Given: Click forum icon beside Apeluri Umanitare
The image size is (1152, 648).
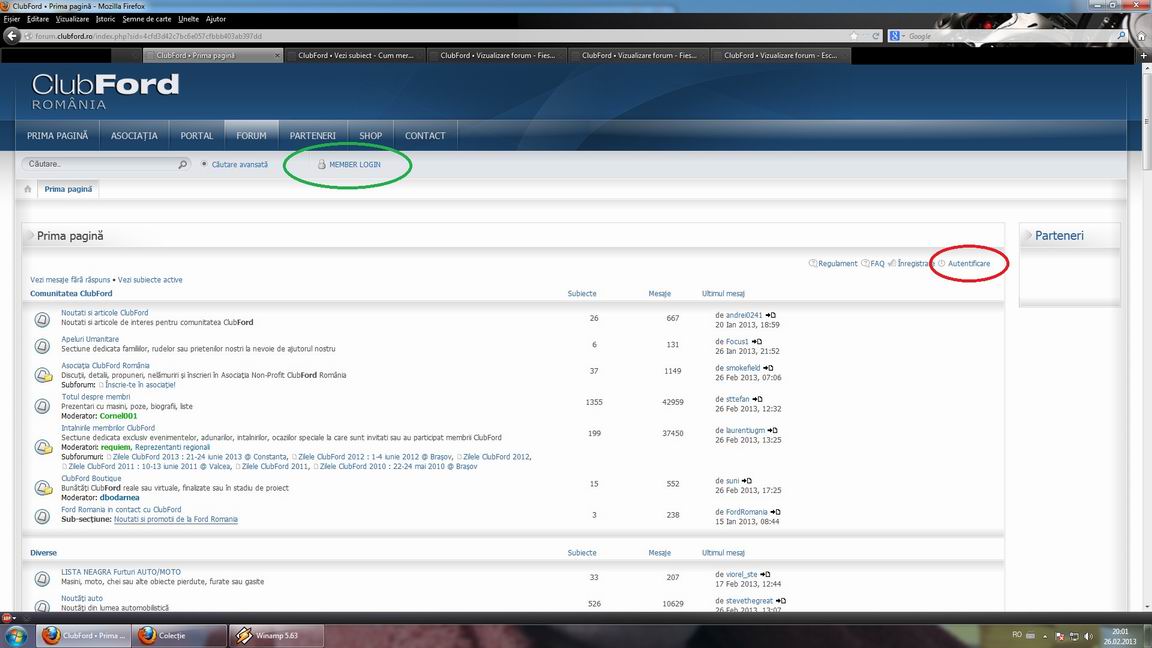Looking at the screenshot, I should [x=42, y=346].
